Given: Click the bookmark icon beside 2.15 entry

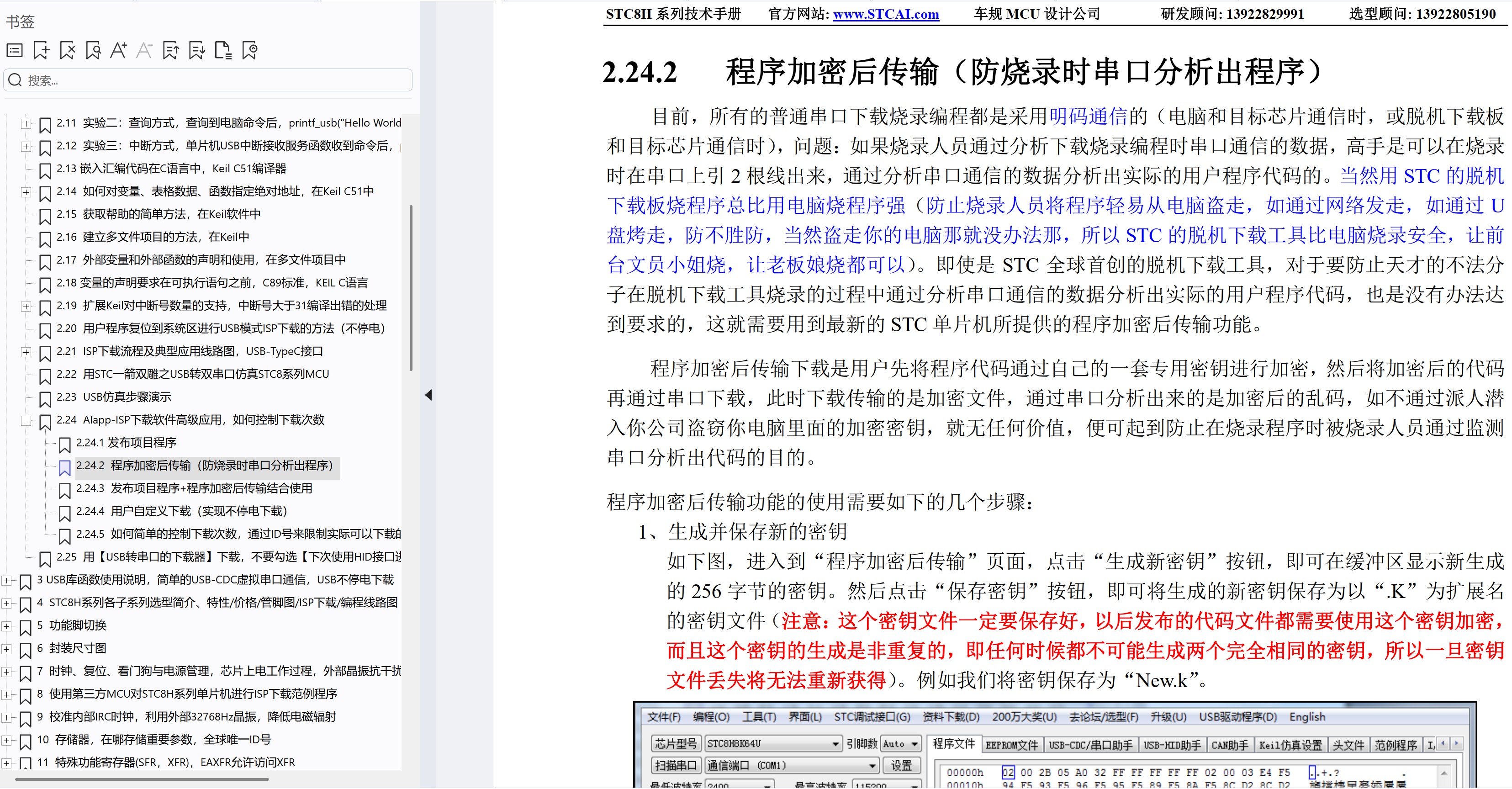Looking at the screenshot, I should coord(45,216).
